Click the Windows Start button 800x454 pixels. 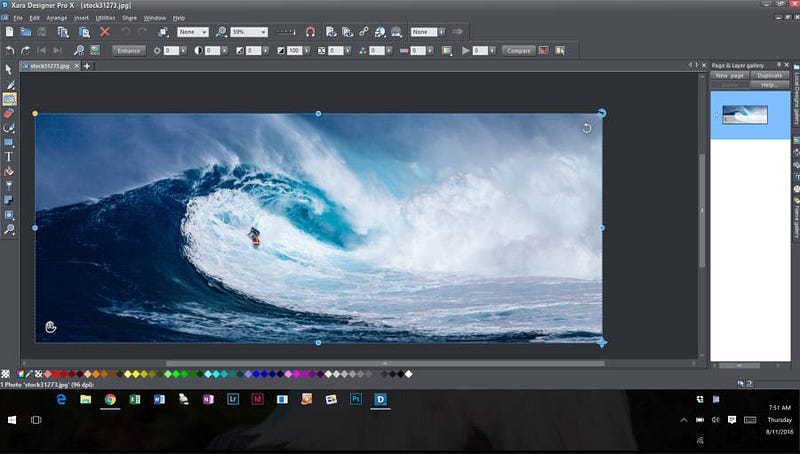pyautogui.click(x=12, y=420)
